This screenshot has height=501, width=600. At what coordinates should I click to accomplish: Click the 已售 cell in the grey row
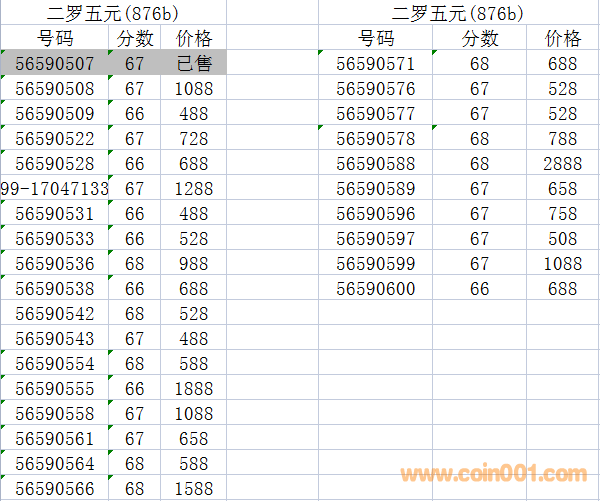tap(194, 64)
